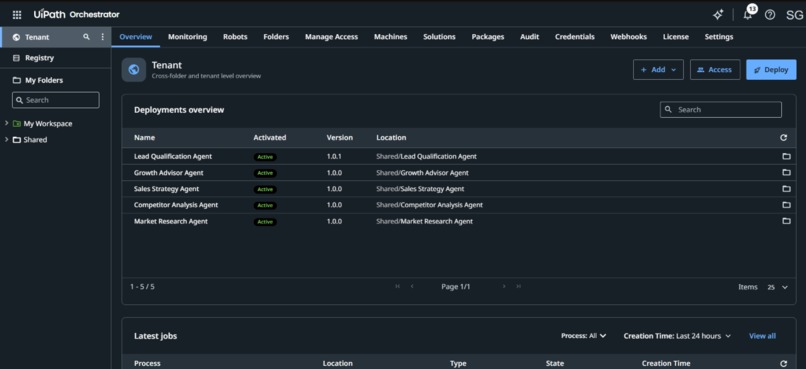Open the help question-mark icon
806x369 pixels.
coord(770,15)
